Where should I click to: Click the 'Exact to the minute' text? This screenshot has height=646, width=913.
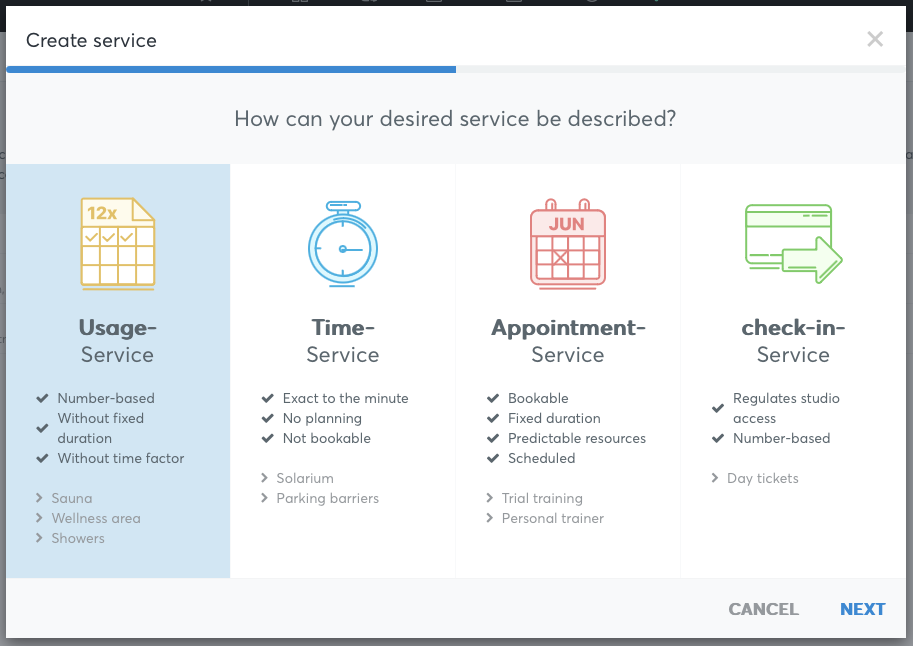tap(345, 398)
